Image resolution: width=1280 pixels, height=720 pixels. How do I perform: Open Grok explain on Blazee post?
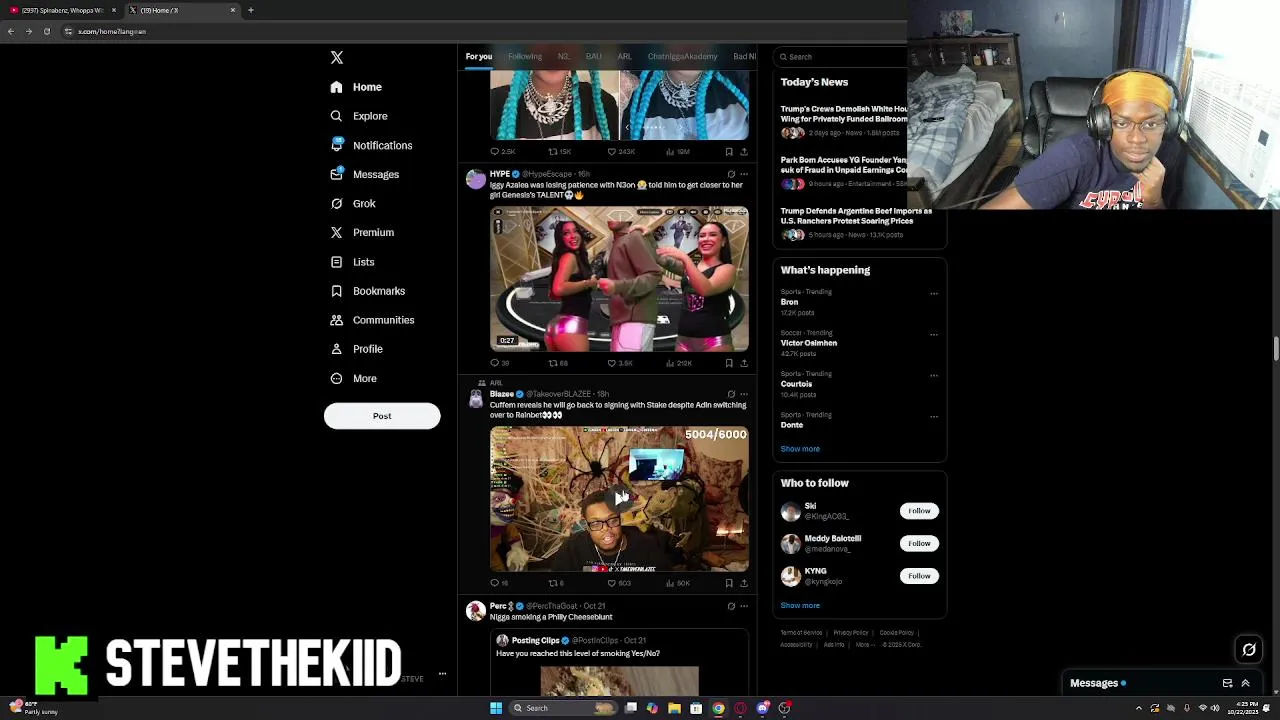[x=731, y=394]
